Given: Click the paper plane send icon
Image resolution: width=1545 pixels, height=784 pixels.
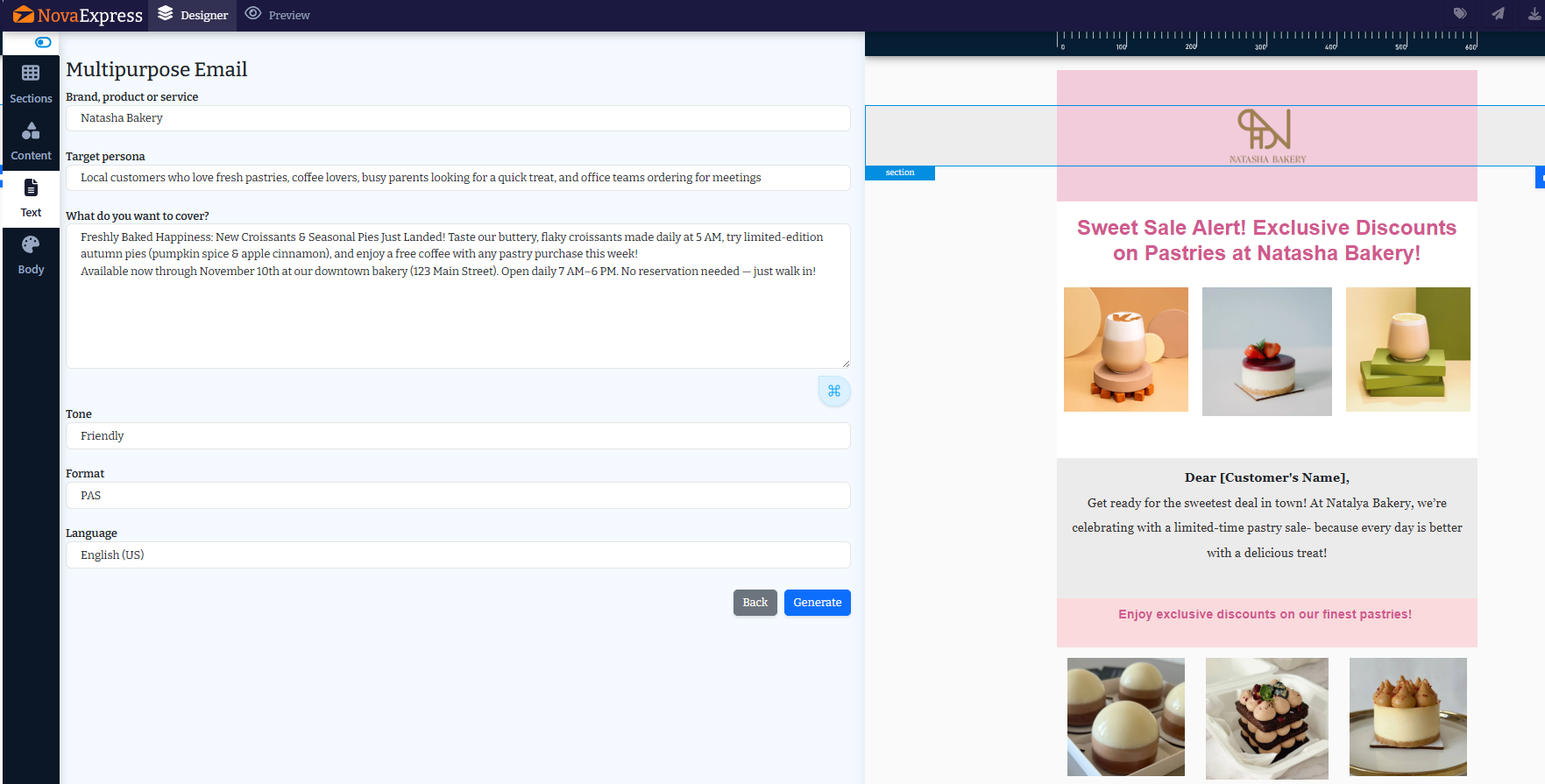Looking at the screenshot, I should coord(1498,14).
